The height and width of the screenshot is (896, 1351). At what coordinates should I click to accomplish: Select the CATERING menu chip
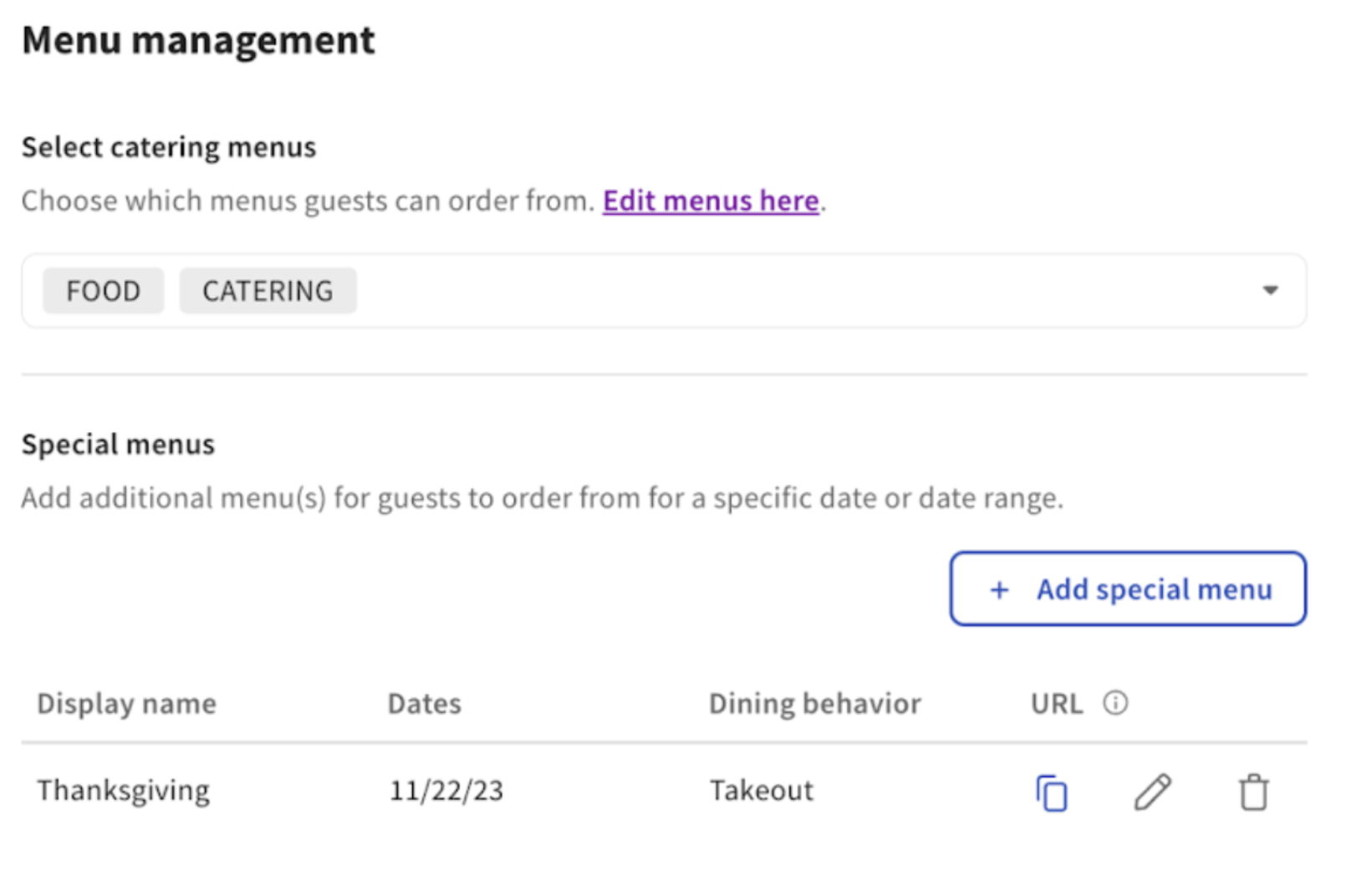267,290
